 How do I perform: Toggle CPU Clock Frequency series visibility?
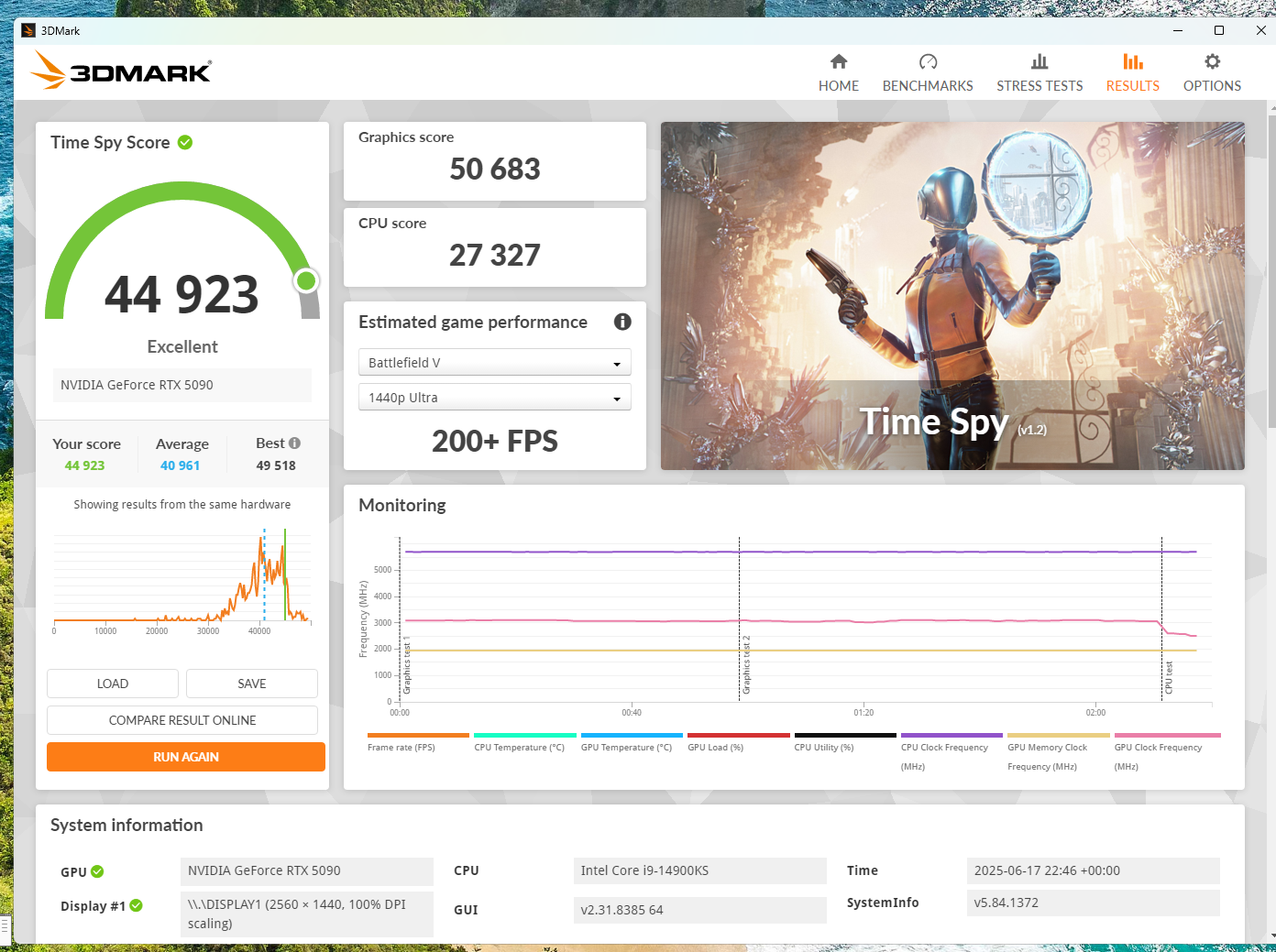click(951, 736)
